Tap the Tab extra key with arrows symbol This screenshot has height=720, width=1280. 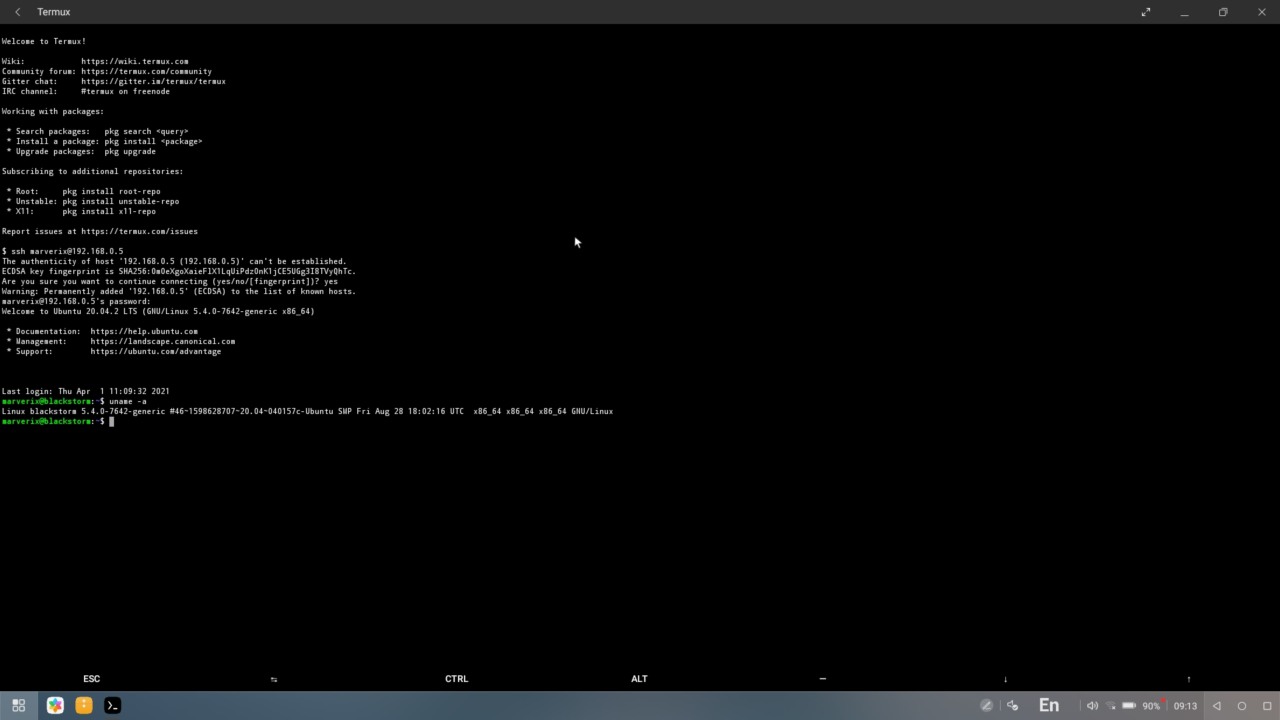pyautogui.click(x=274, y=679)
